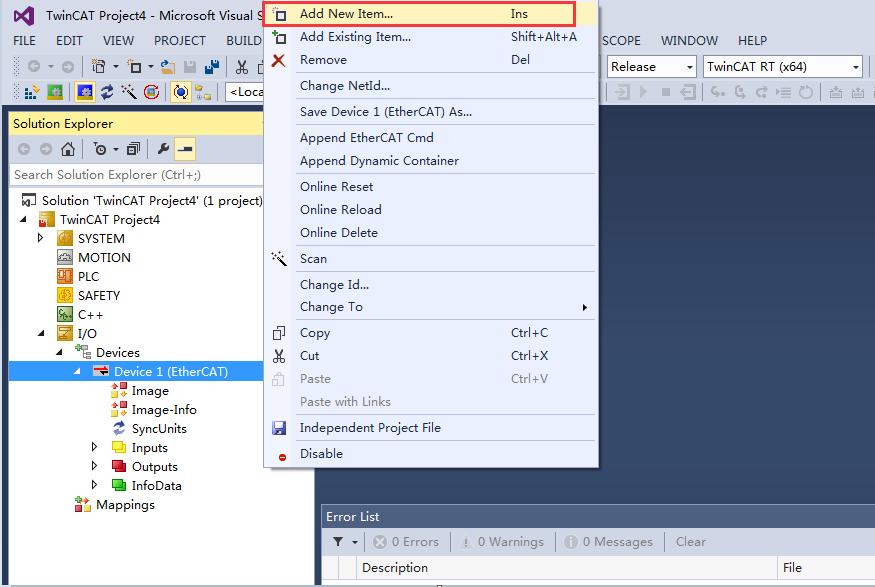The height and width of the screenshot is (587, 875).
Task: Click the Add New Item toolbar icon
Action: click(x=134, y=66)
